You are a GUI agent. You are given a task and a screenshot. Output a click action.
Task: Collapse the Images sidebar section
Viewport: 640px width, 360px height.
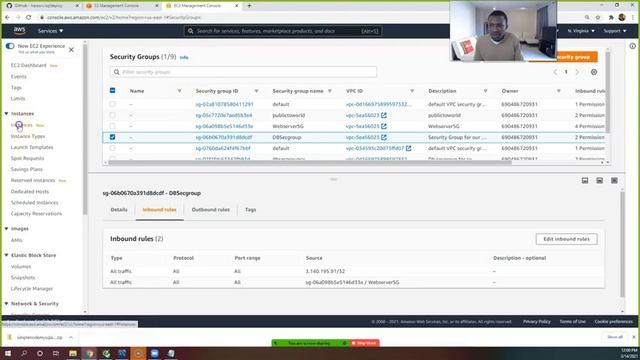click(x=7, y=229)
